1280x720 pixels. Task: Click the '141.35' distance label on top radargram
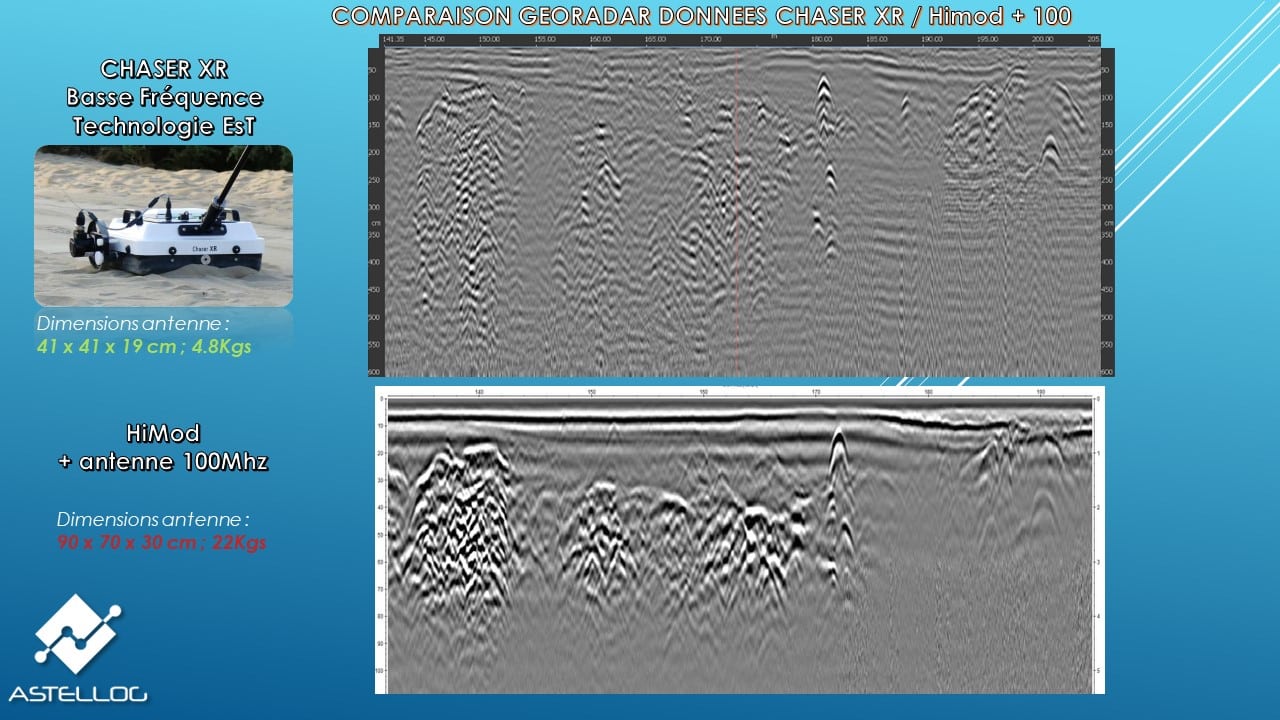tap(394, 39)
